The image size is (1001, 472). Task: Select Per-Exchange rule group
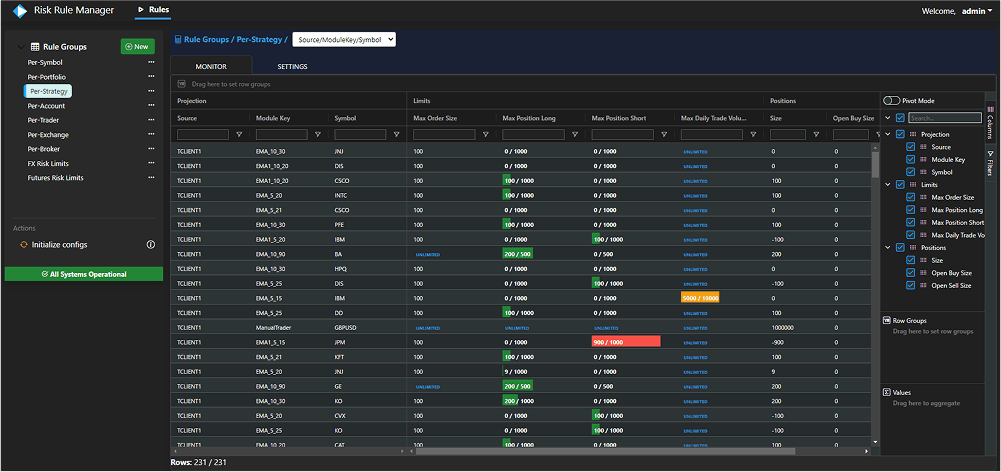[48, 134]
